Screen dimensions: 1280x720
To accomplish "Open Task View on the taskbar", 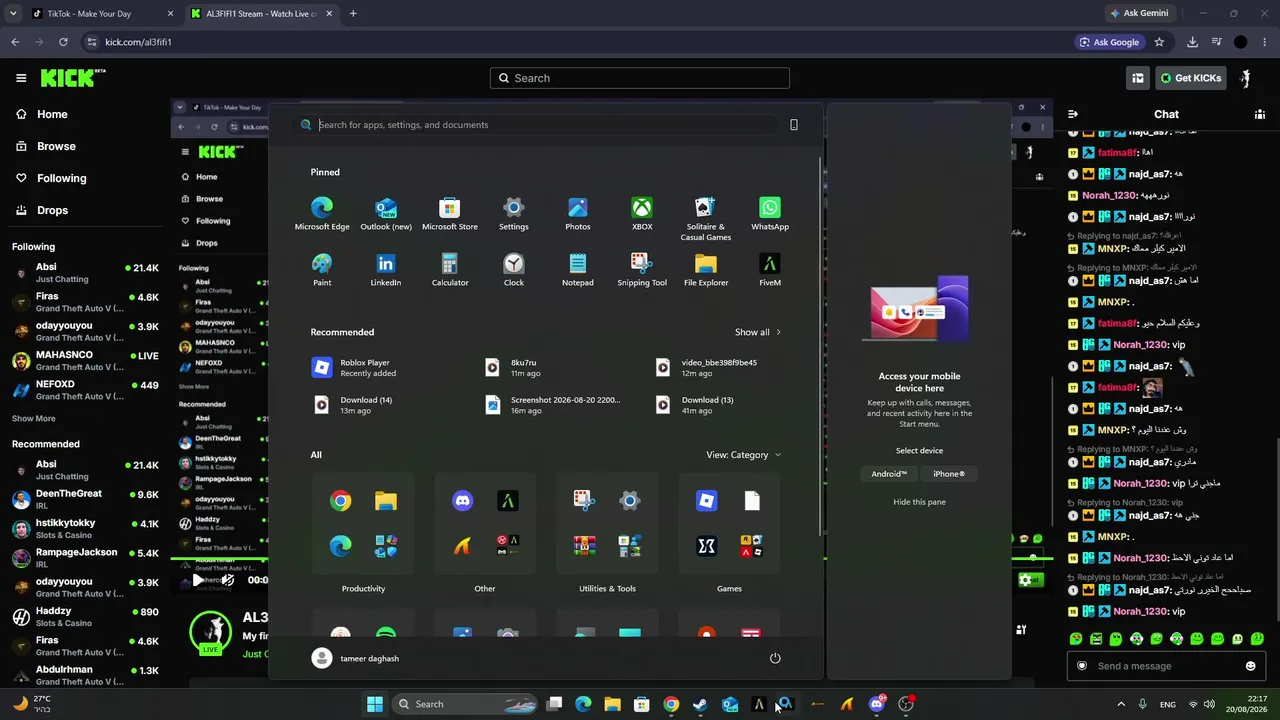I will (x=554, y=704).
